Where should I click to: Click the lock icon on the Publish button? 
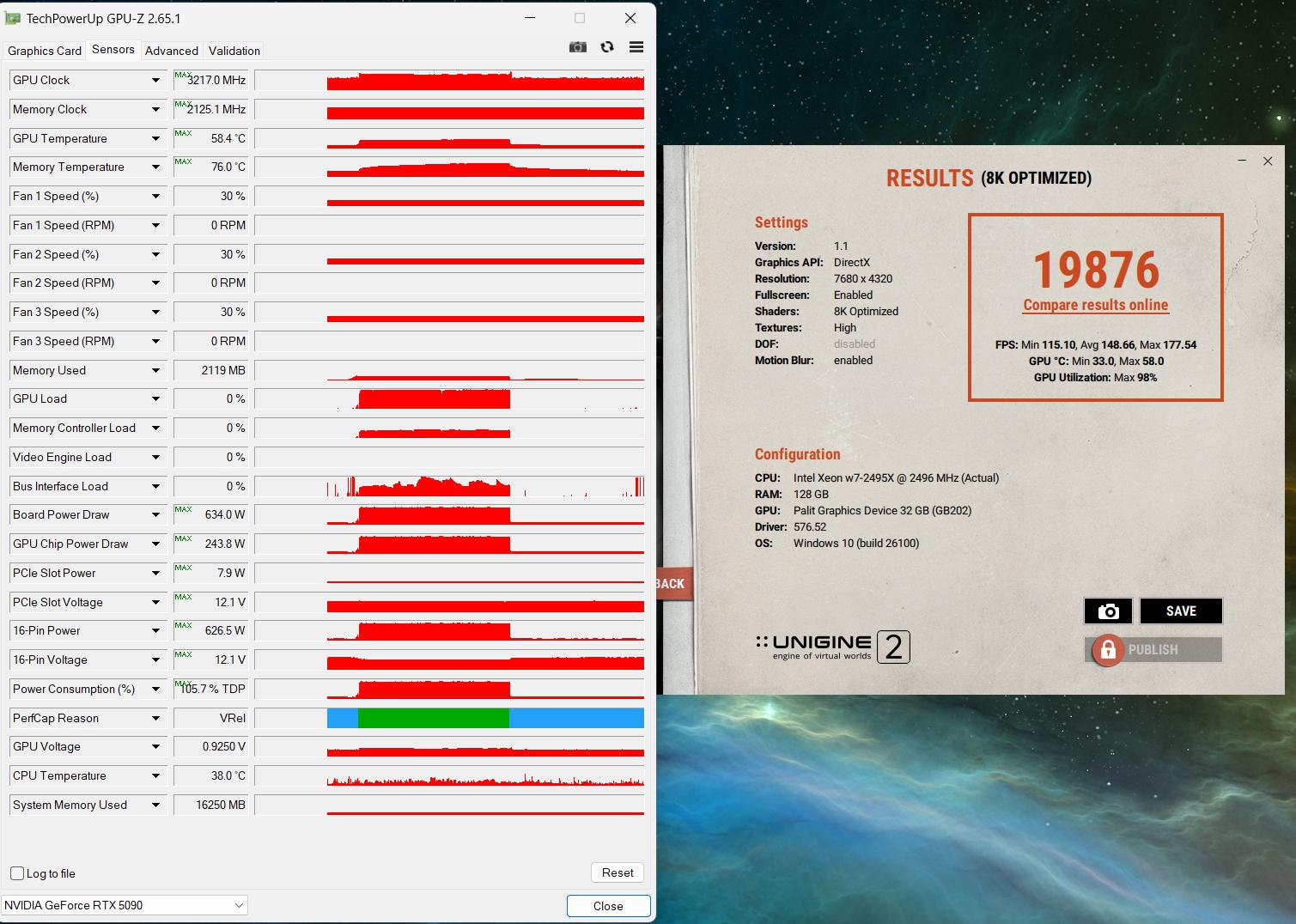click(x=1108, y=650)
